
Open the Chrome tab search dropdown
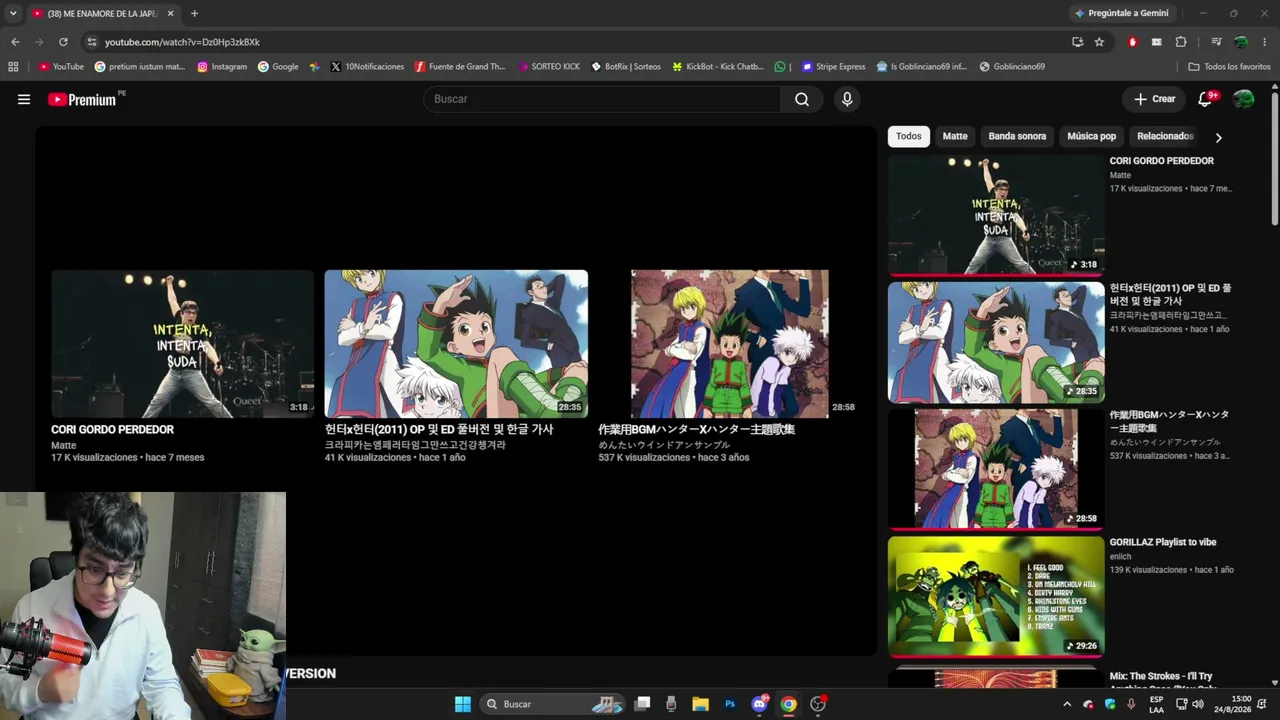click(13, 13)
